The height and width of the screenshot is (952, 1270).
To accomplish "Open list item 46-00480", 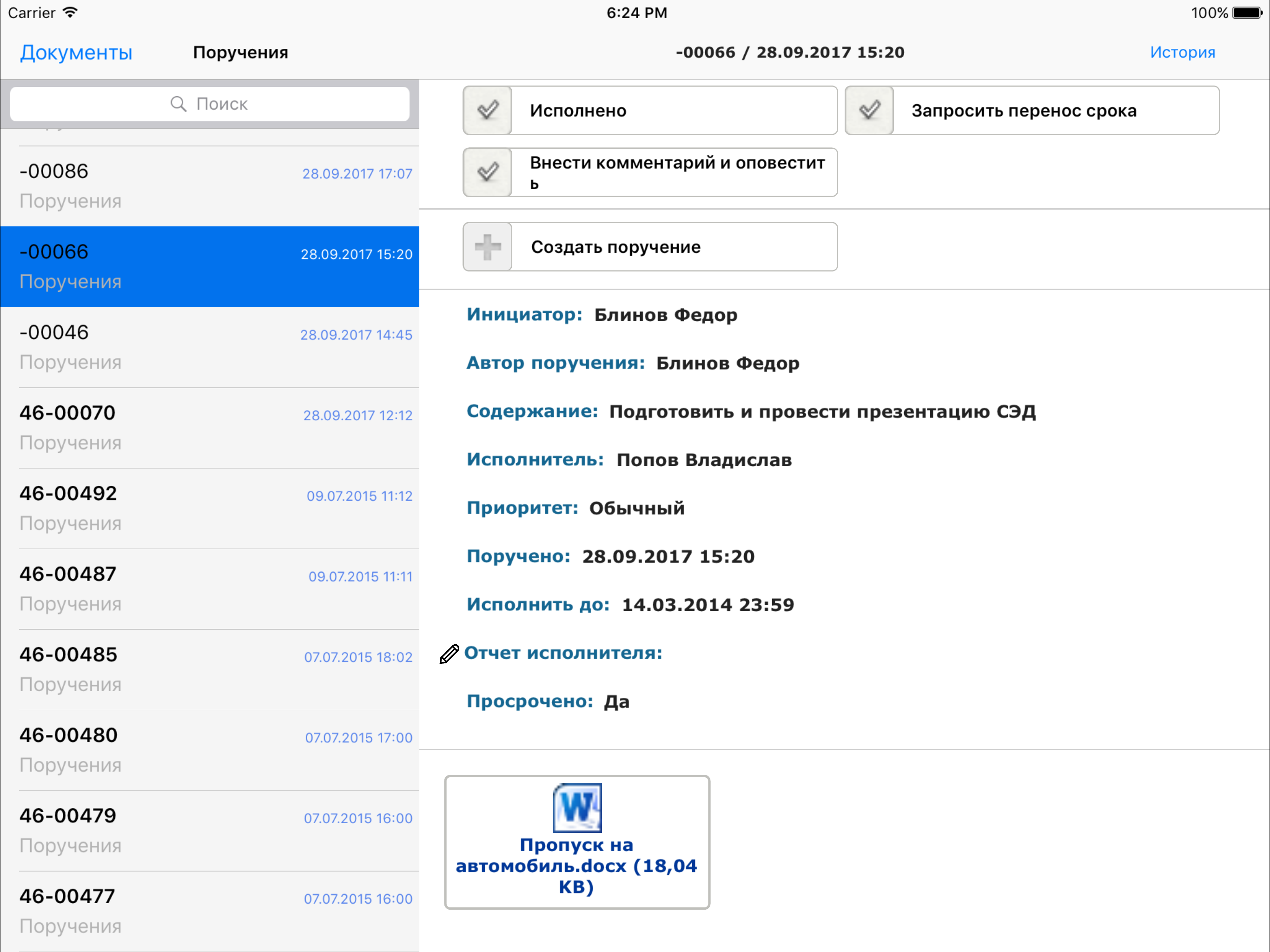I will [210, 750].
